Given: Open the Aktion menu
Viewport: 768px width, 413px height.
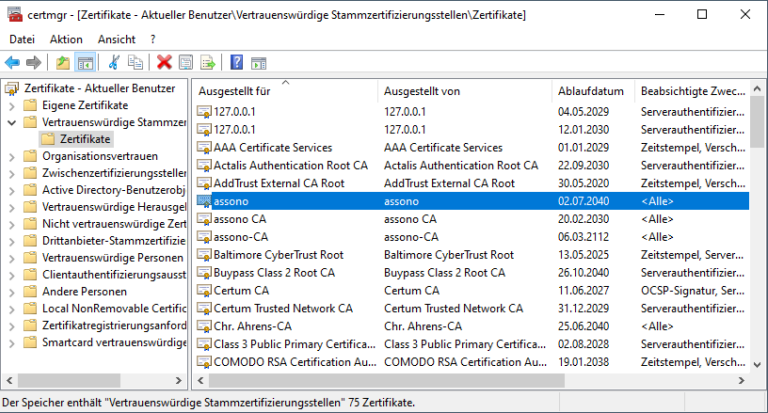Looking at the screenshot, I should (66, 39).
